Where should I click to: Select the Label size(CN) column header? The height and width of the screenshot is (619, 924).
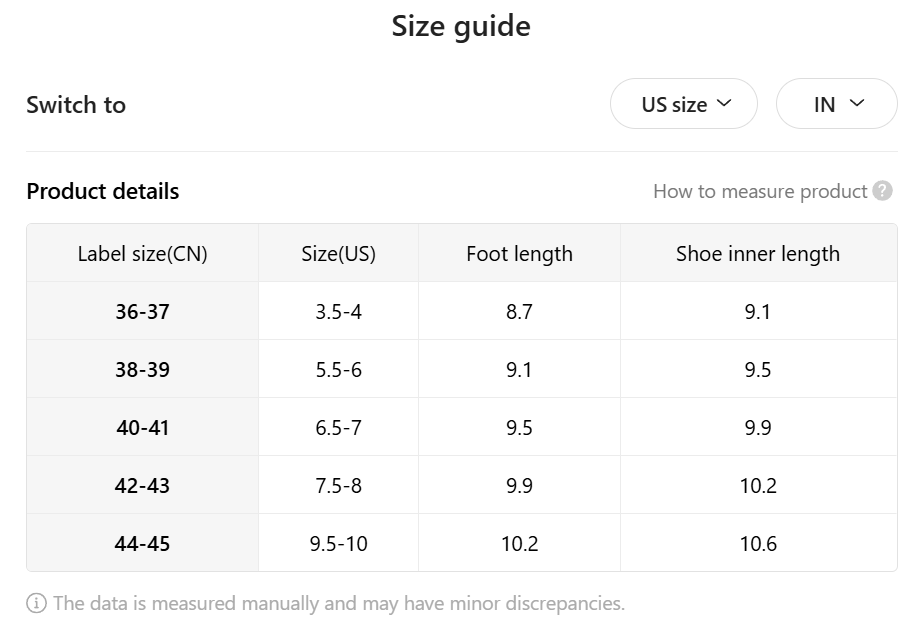coord(143,253)
